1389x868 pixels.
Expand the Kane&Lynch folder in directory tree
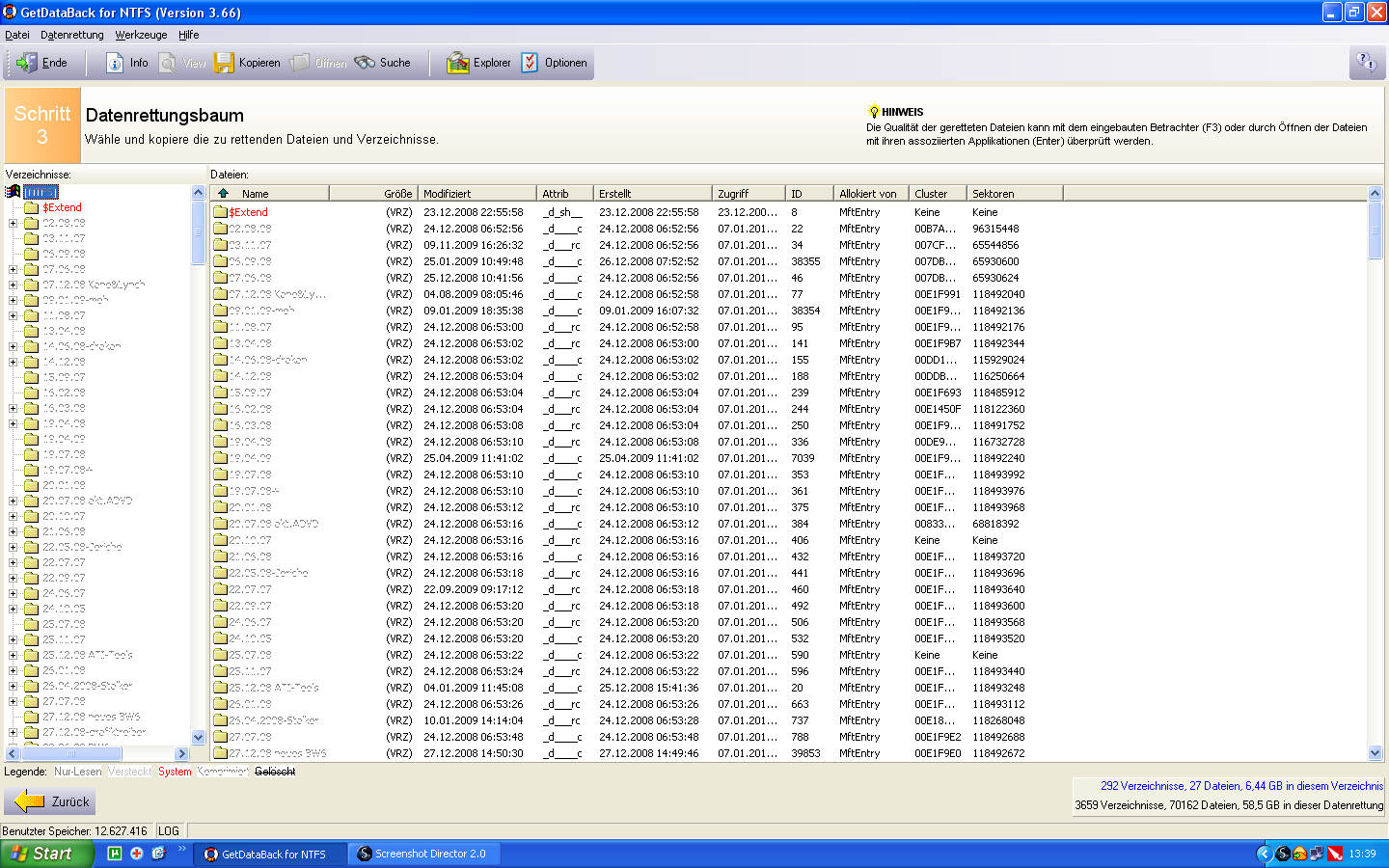(x=14, y=285)
